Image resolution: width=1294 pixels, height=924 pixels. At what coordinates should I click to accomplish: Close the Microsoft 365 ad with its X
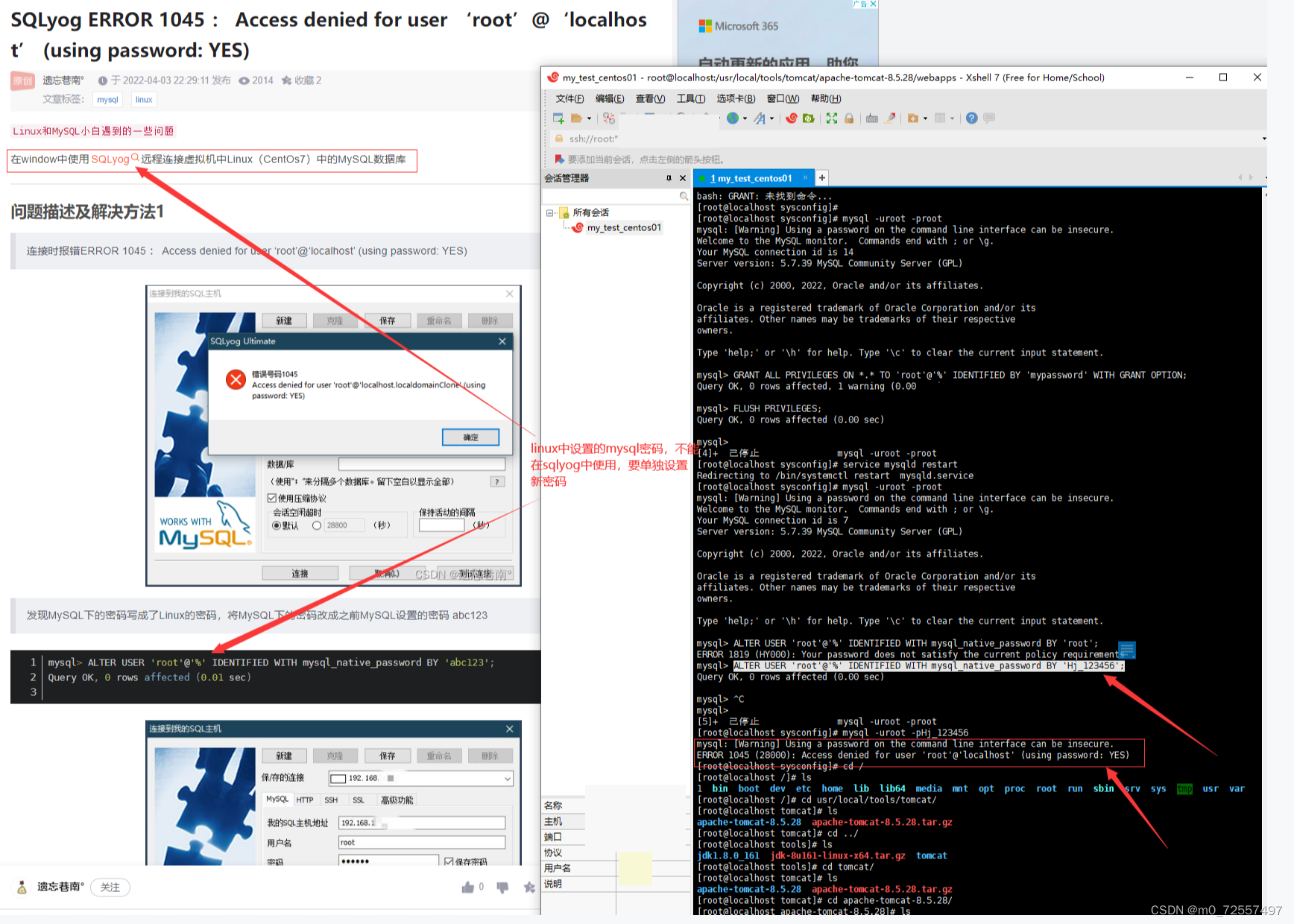(873, 4)
